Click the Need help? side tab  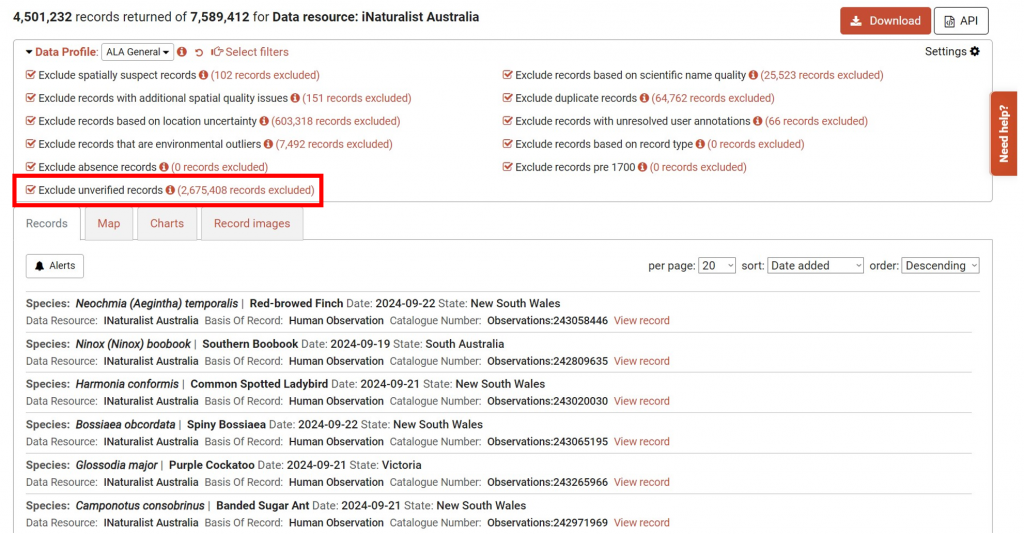point(1004,134)
